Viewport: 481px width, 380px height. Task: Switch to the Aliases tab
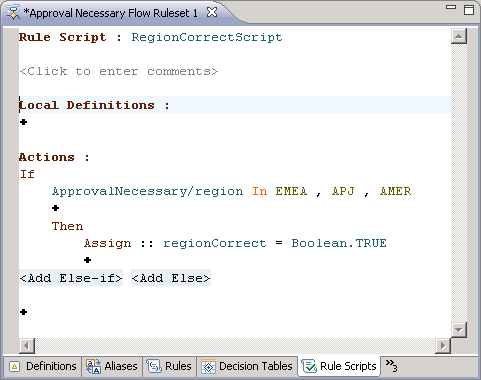(112, 366)
